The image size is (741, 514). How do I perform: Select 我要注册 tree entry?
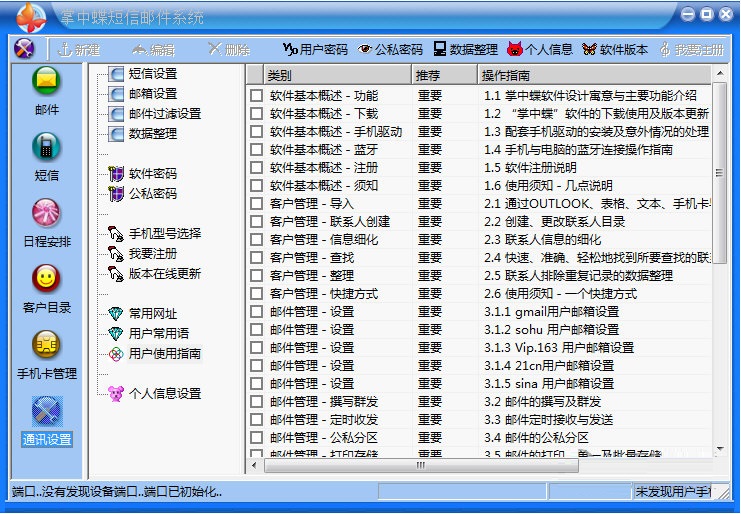click(x=143, y=254)
